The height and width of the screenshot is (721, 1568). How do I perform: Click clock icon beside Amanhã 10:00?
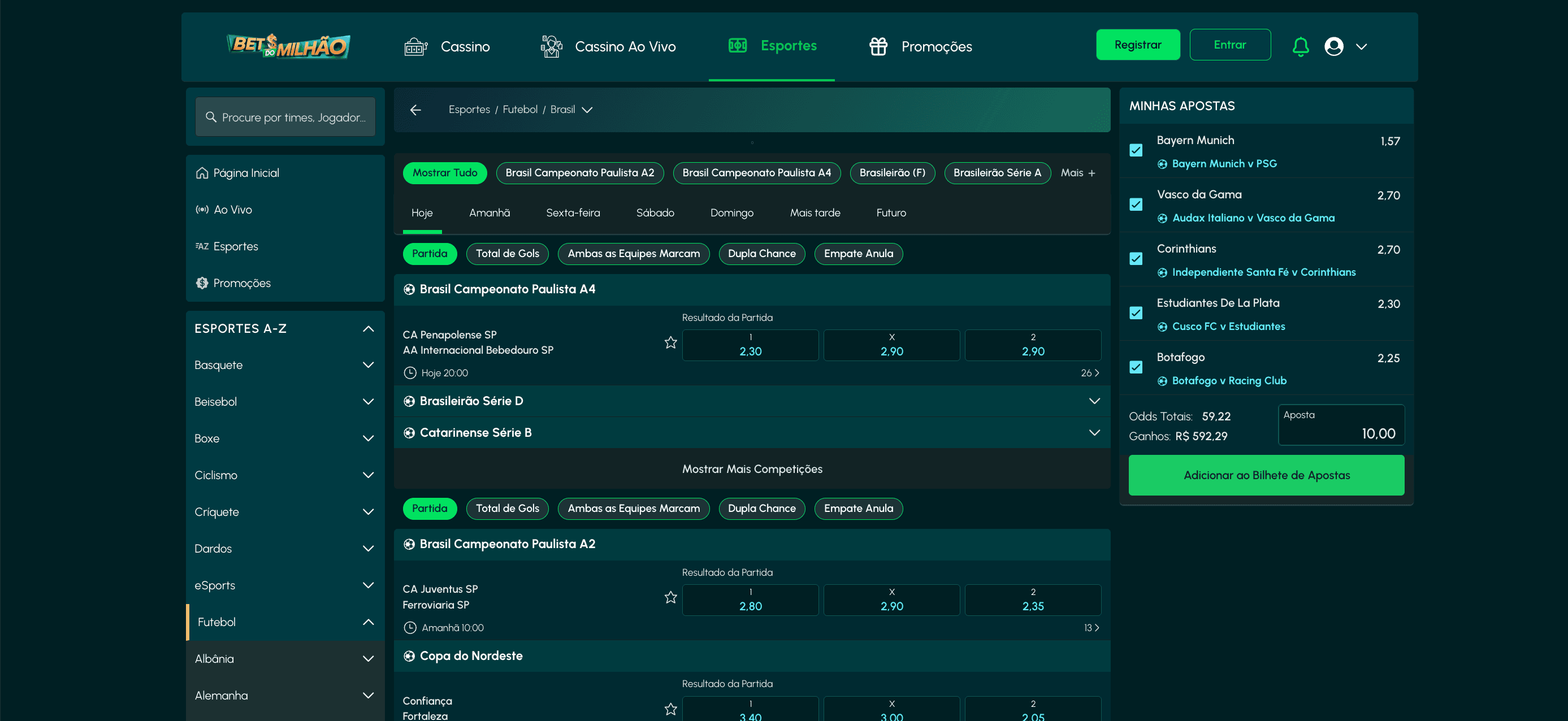click(410, 628)
